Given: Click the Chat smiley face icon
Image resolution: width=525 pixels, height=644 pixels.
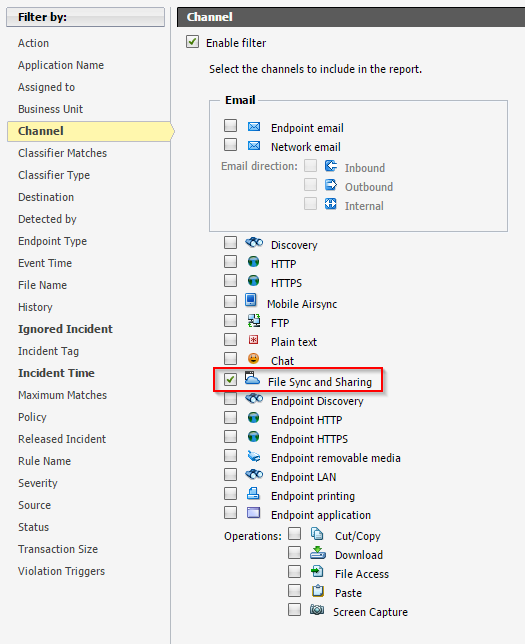Looking at the screenshot, I should coord(253,359).
